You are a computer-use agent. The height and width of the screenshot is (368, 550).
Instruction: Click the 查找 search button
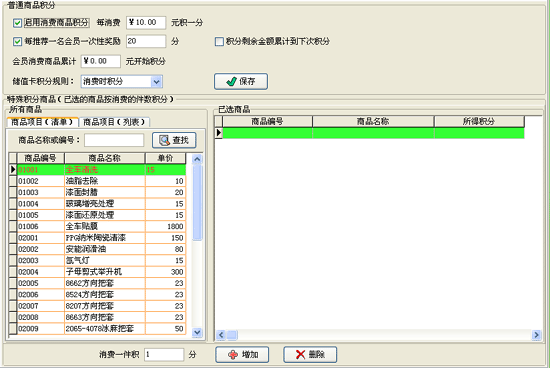[174, 140]
